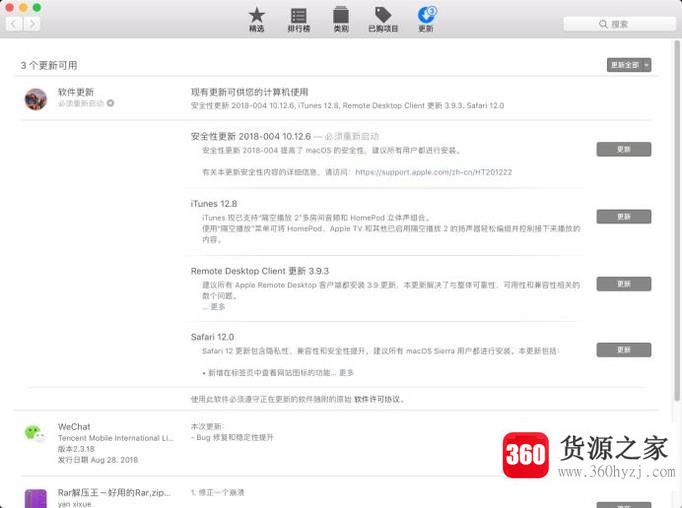Image resolution: width=682 pixels, height=508 pixels.
Task: Click restart-required icon under 软件更新
Action: tap(110, 103)
